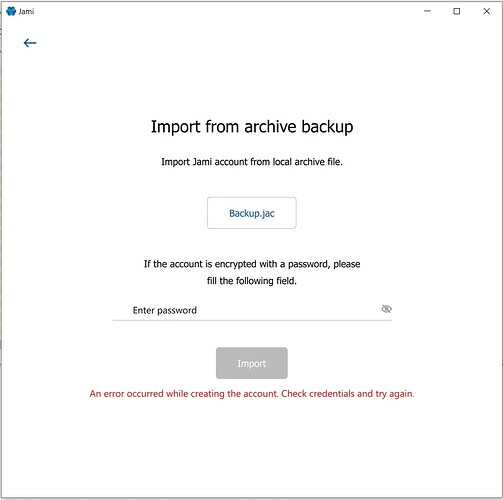Click the Import from archive backup heading
This screenshot has height=500, width=503.
pos(252,127)
